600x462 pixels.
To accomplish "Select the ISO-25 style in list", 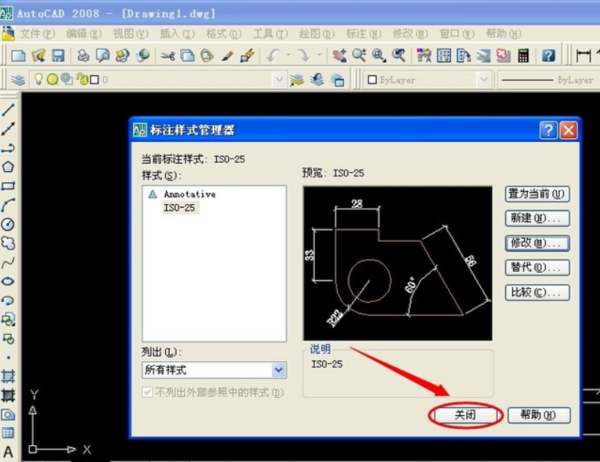I will tap(179, 208).
